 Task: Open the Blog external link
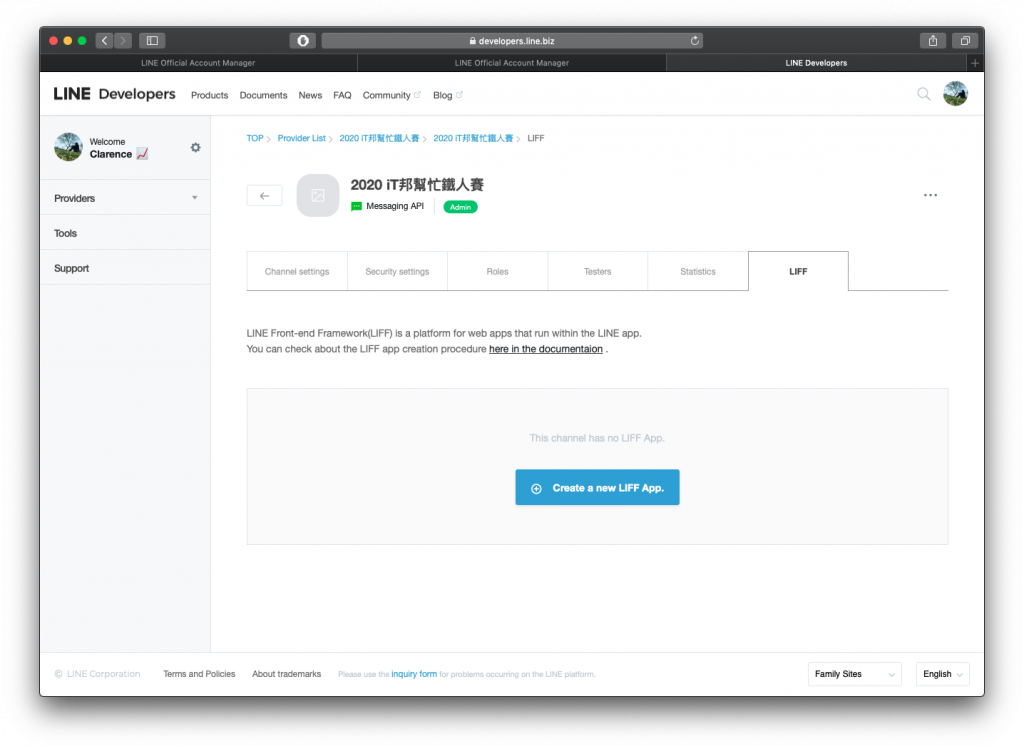pyautogui.click(x=447, y=95)
